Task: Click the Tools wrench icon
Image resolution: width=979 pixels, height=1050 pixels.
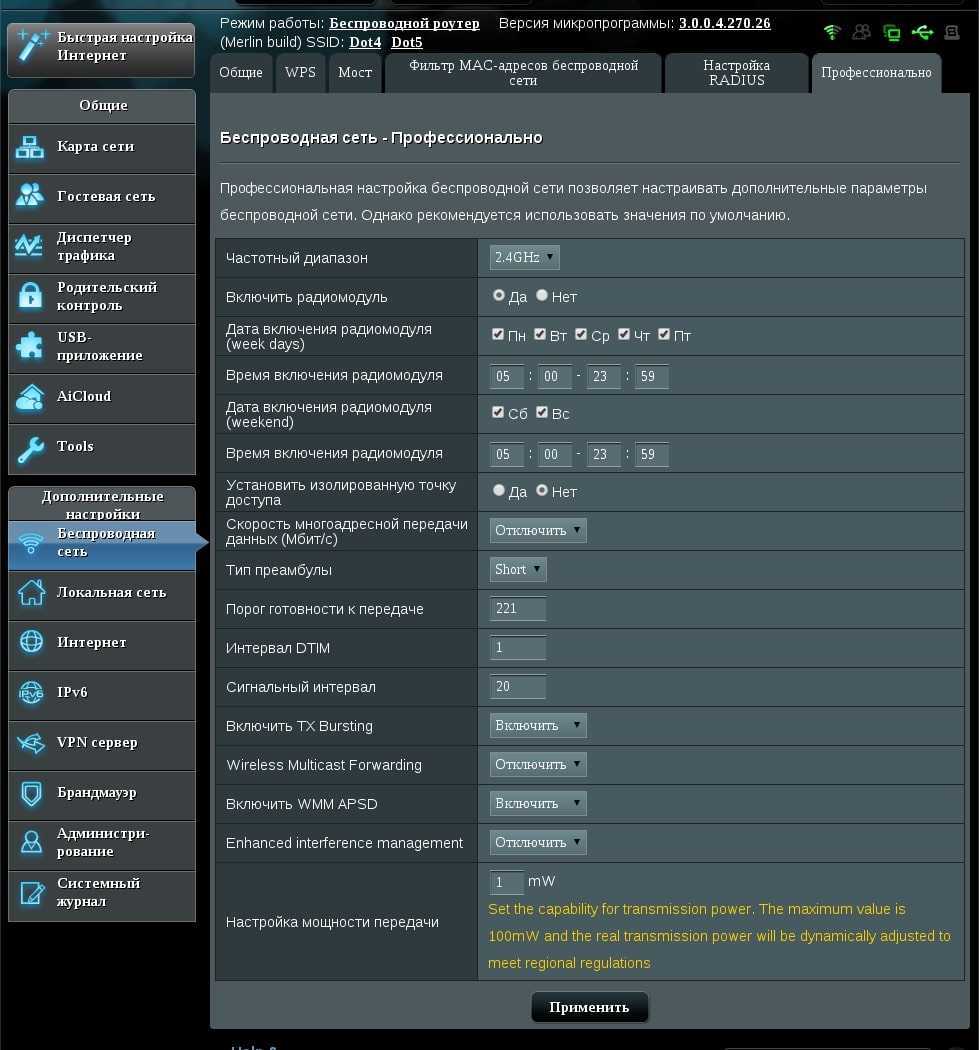Action: 31,449
